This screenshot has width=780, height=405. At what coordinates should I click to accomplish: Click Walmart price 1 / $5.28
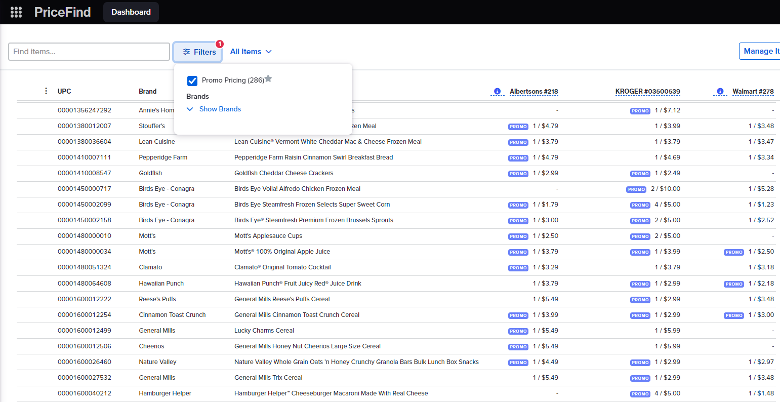[x=761, y=189]
